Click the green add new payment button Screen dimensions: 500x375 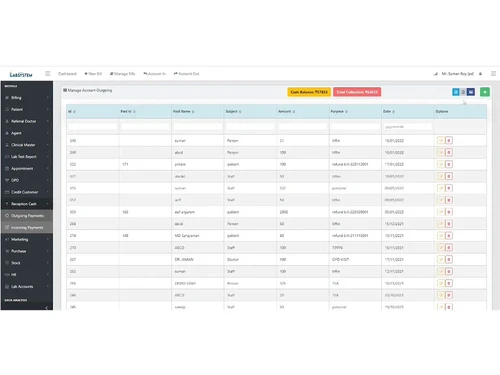coord(485,92)
